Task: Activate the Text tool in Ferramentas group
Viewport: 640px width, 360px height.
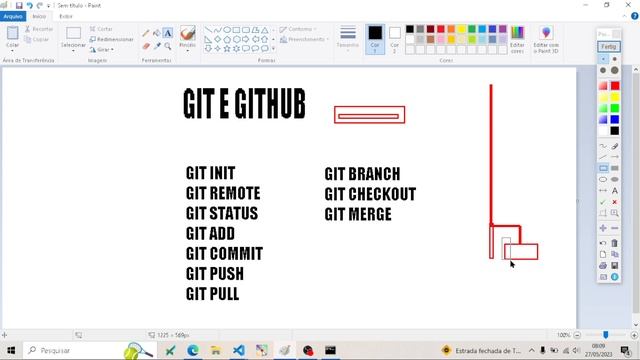Action: point(168,33)
